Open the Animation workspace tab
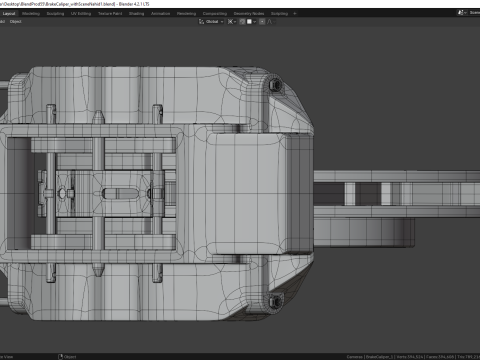480x360 pixels. click(160, 13)
